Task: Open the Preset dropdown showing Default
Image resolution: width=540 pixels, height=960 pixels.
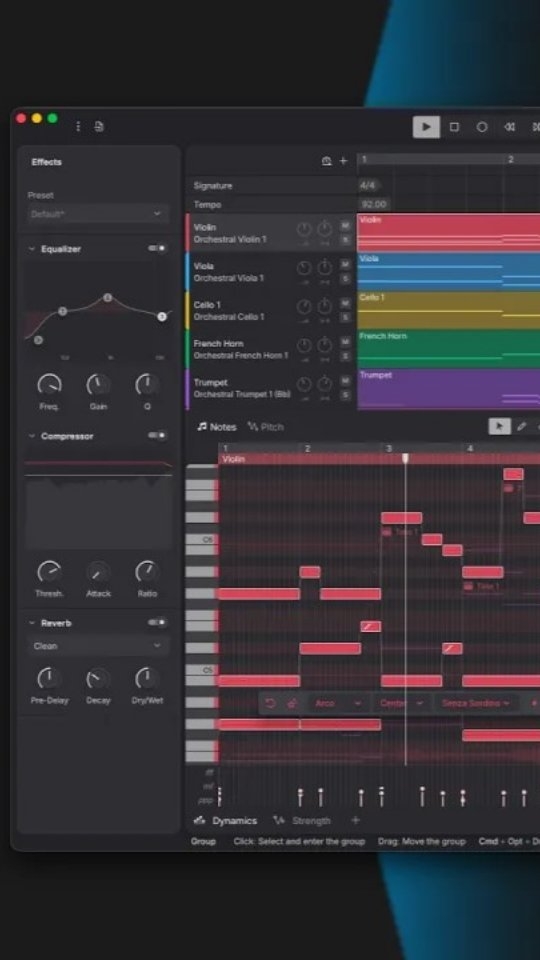Action: (98, 214)
